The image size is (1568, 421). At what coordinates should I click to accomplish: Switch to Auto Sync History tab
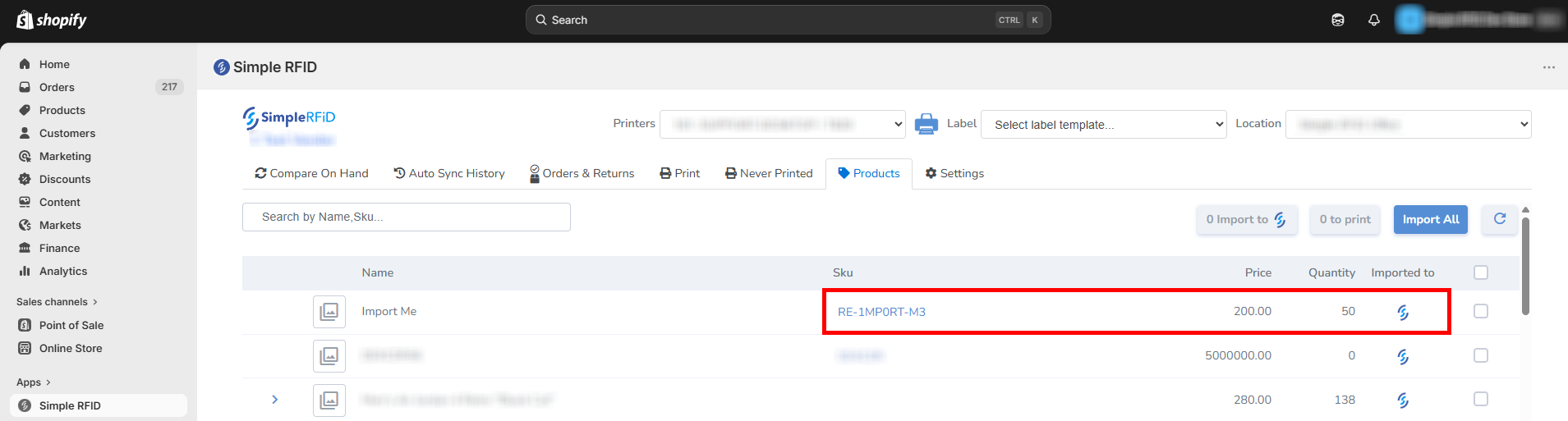click(x=449, y=173)
